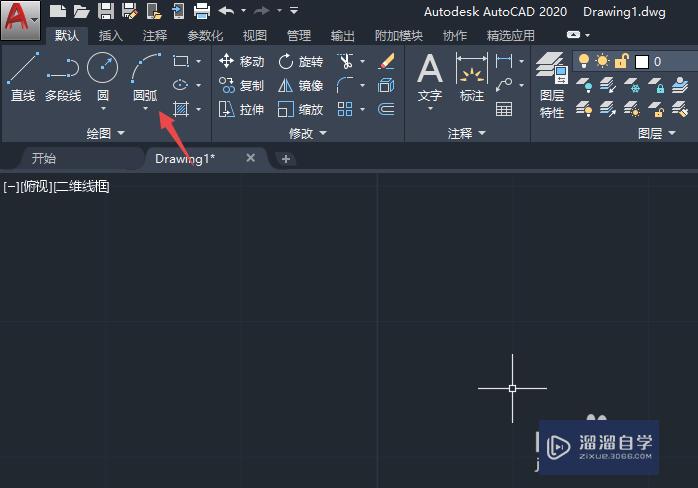698x488 pixels.
Task: Select the 圆 circle tool
Action: [103, 77]
